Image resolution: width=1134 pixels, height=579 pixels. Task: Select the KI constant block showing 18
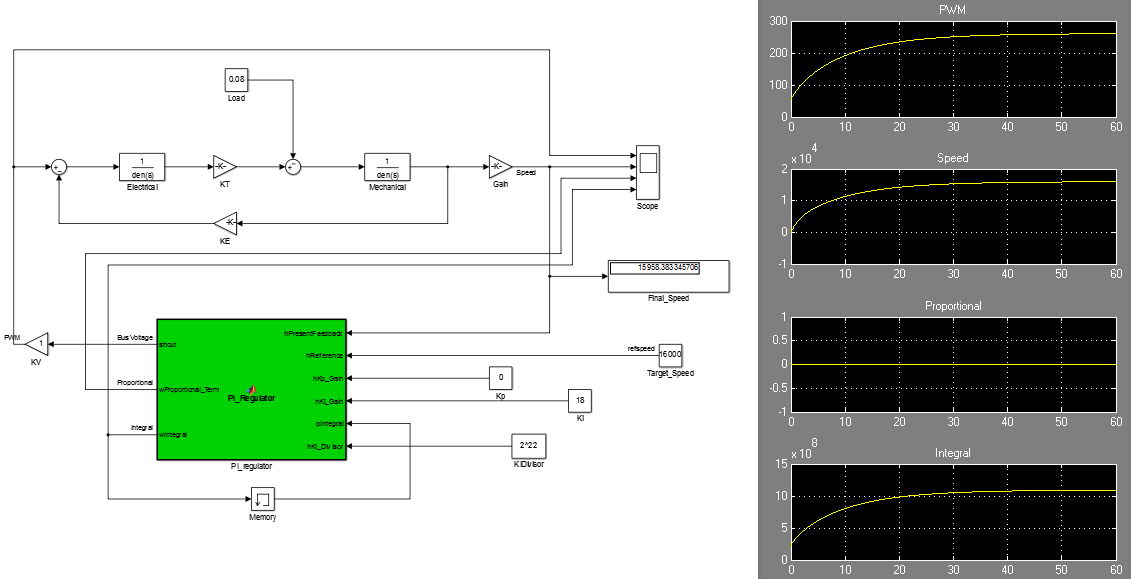[580, 400]
